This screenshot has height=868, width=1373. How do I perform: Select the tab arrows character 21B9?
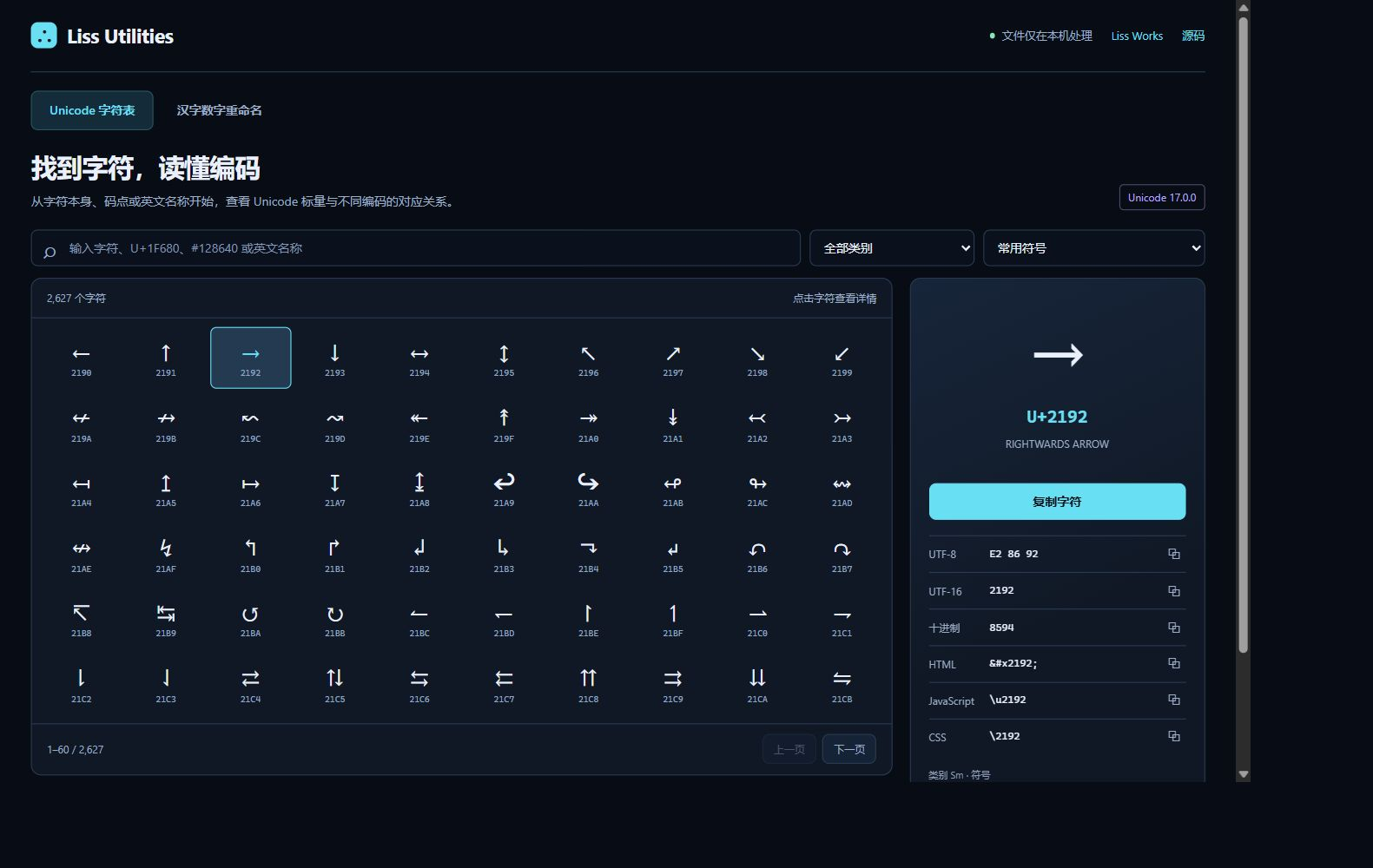(x=166, y=619)
